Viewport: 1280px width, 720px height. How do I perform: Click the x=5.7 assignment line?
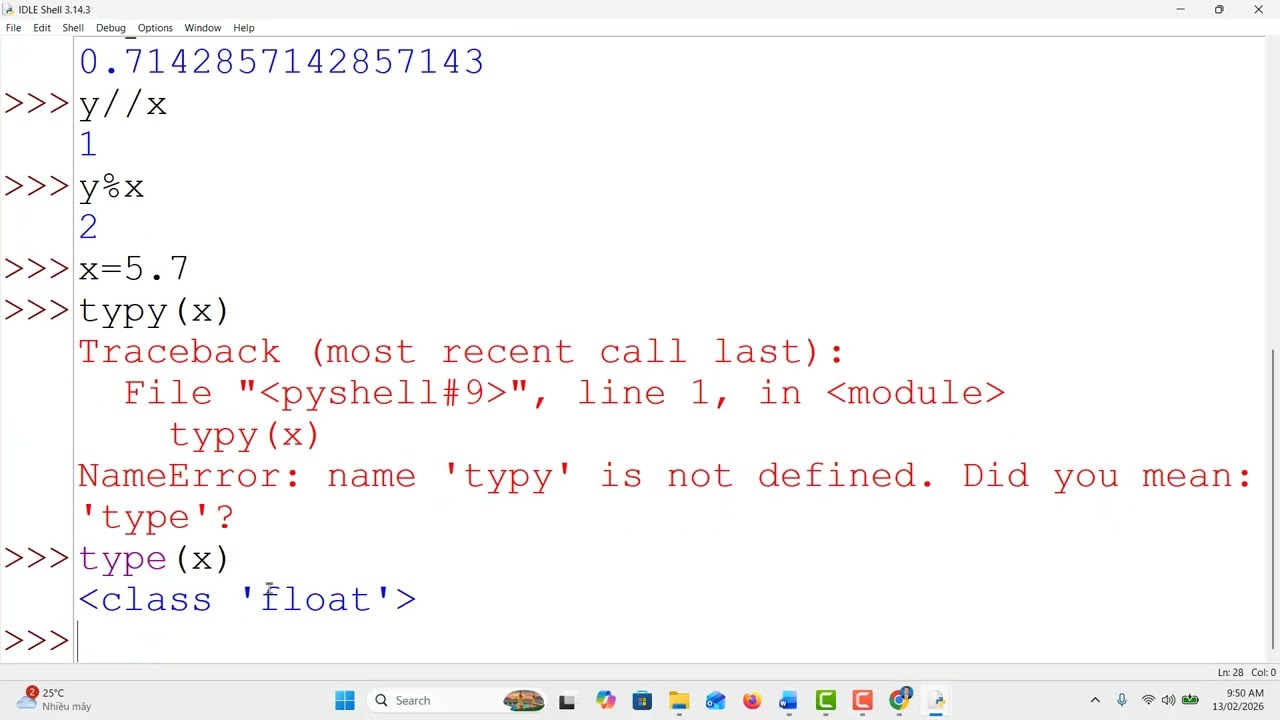[133, 269]
